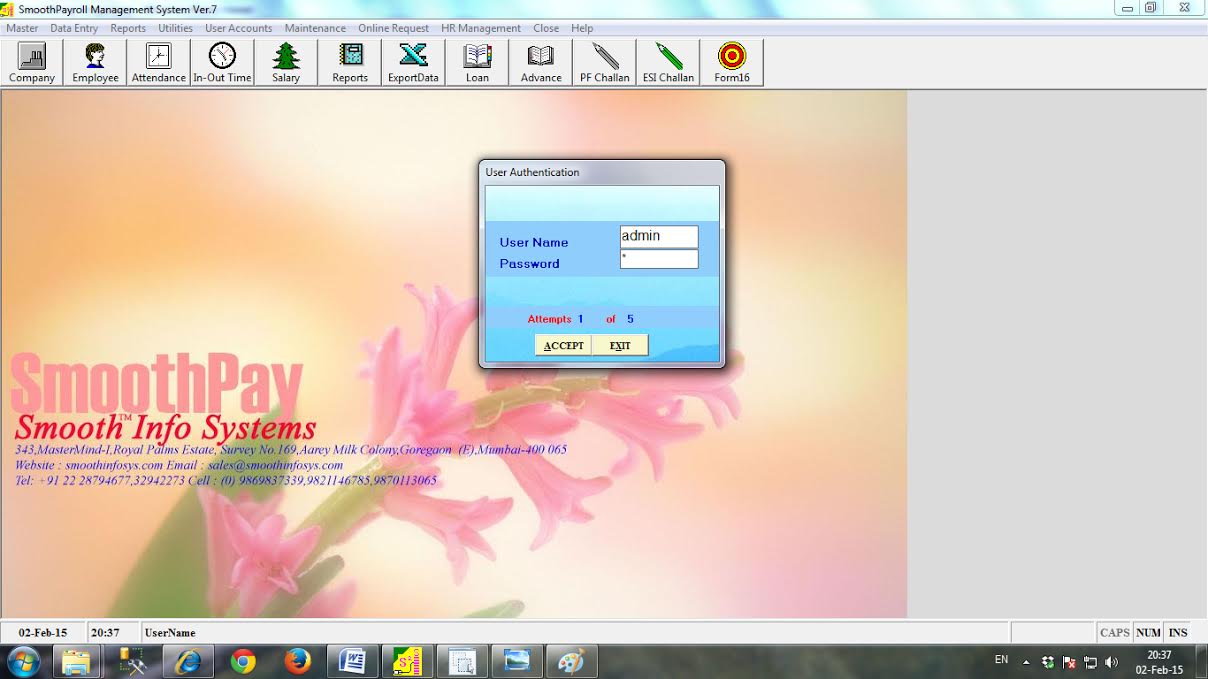Open Windows Explorer from the taskbar

[77, 661]
